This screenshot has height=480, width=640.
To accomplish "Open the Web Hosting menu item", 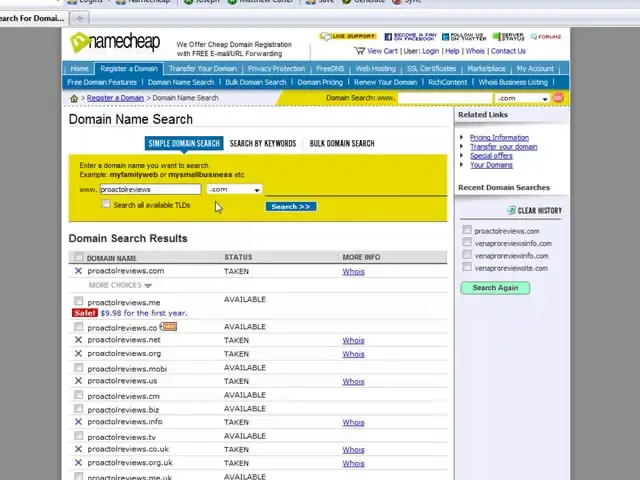I will click(x=376, y=69).
